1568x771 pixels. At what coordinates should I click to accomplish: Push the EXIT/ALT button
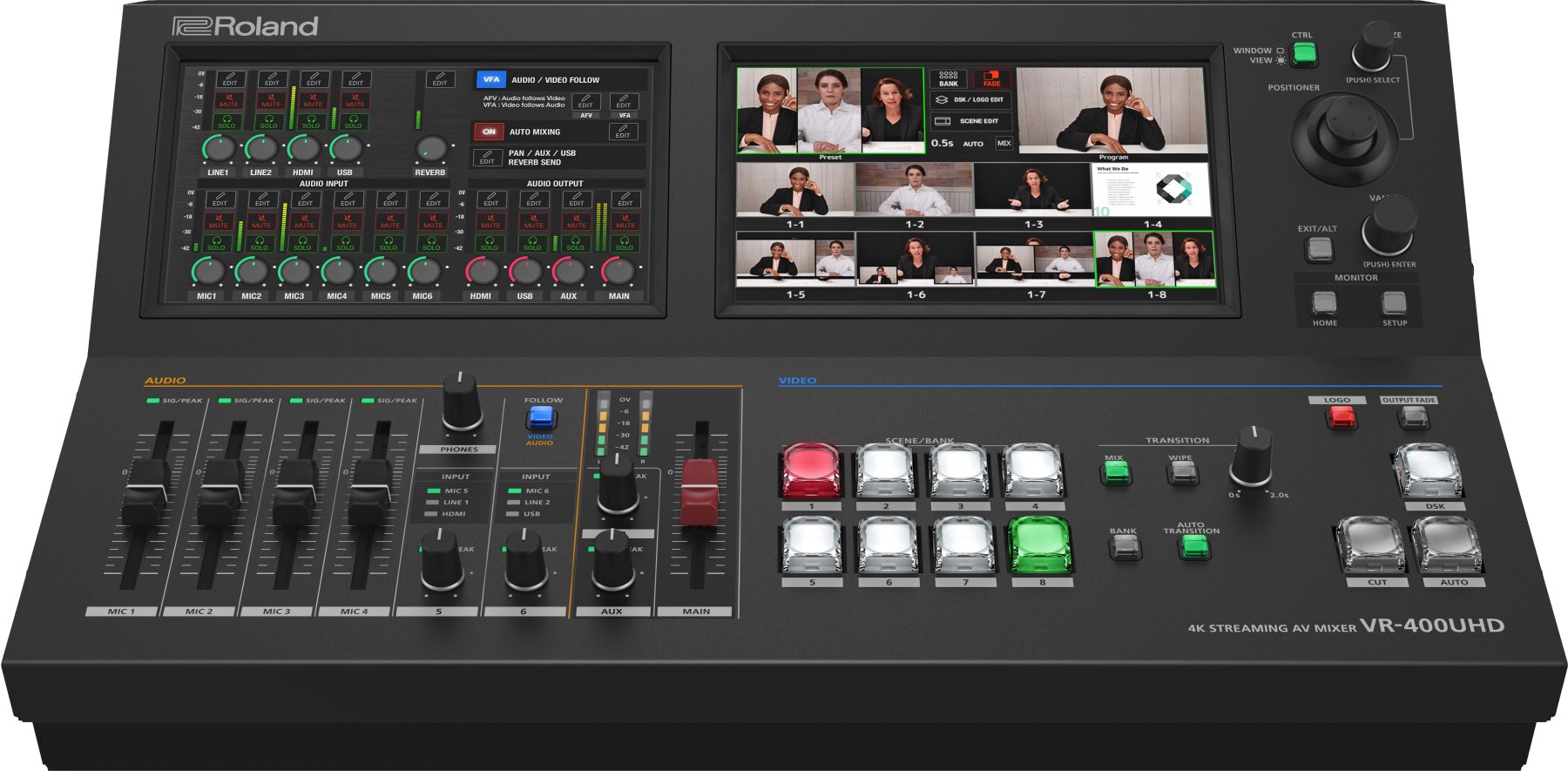point(1319,249)
